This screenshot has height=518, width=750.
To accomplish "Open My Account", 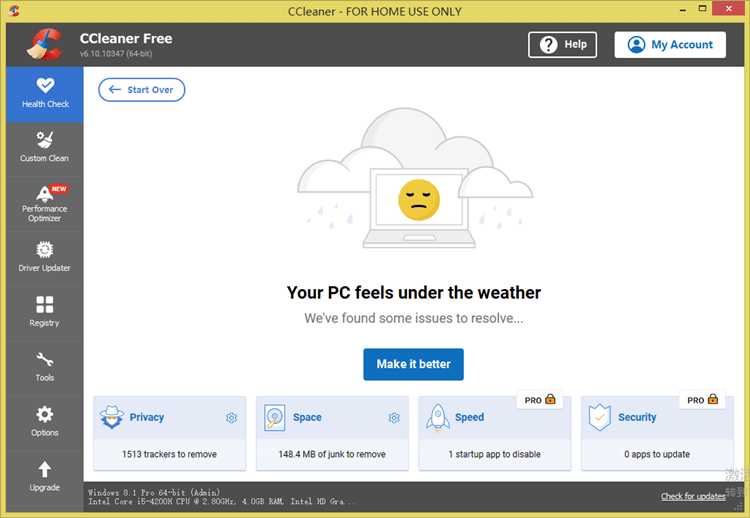I will pyautogui.click(x=670, y=44).
